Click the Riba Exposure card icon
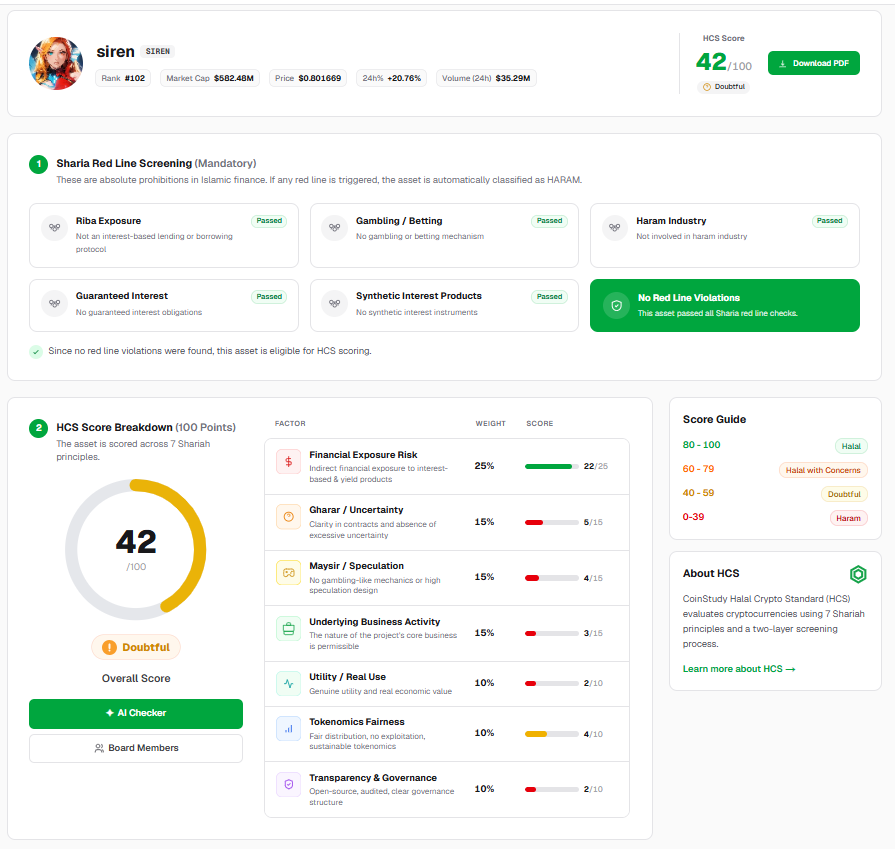This screenshot has width=895, height=849. point(54,227)
